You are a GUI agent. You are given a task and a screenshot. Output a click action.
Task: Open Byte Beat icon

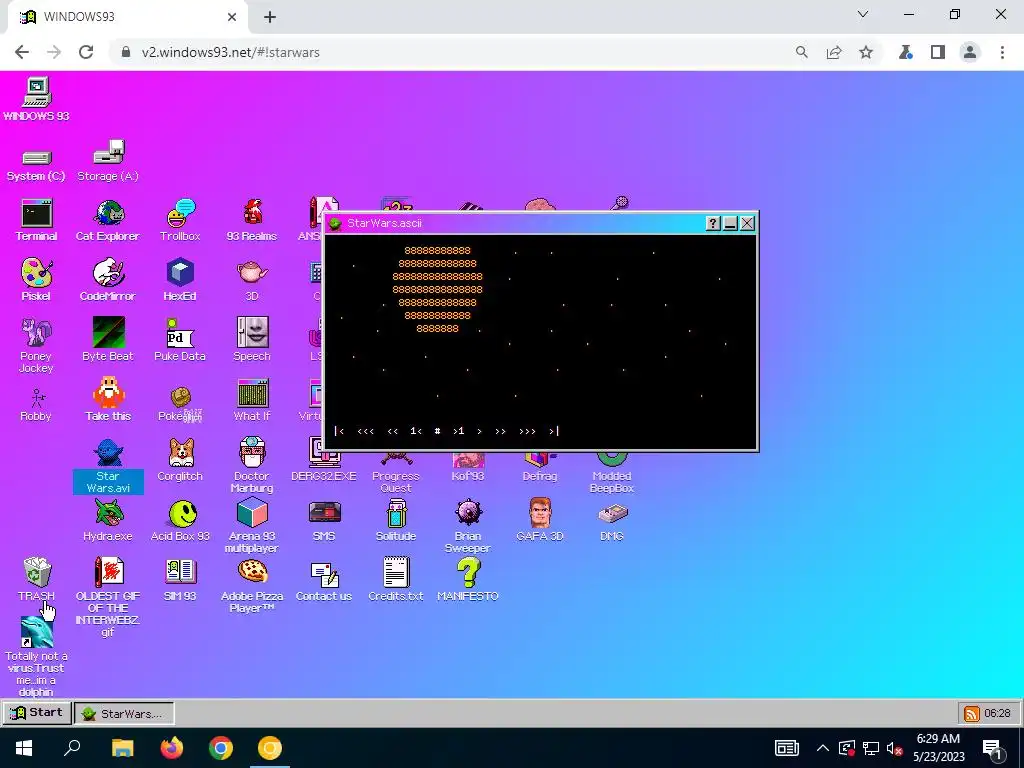108,333
